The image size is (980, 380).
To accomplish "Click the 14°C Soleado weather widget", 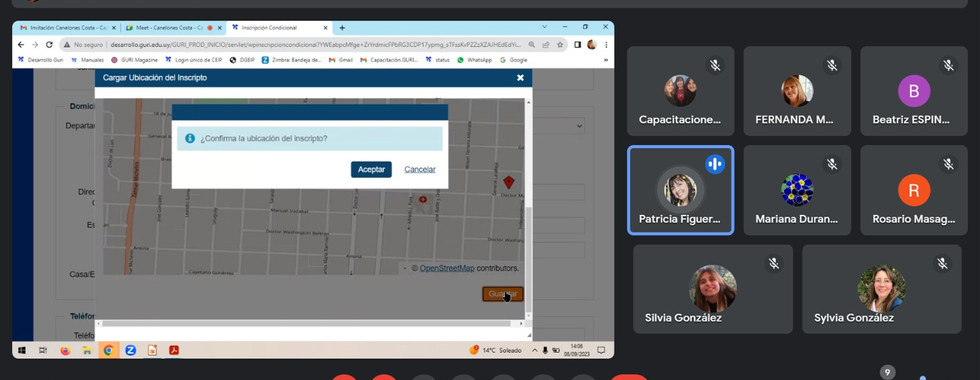I will point(496,350).
